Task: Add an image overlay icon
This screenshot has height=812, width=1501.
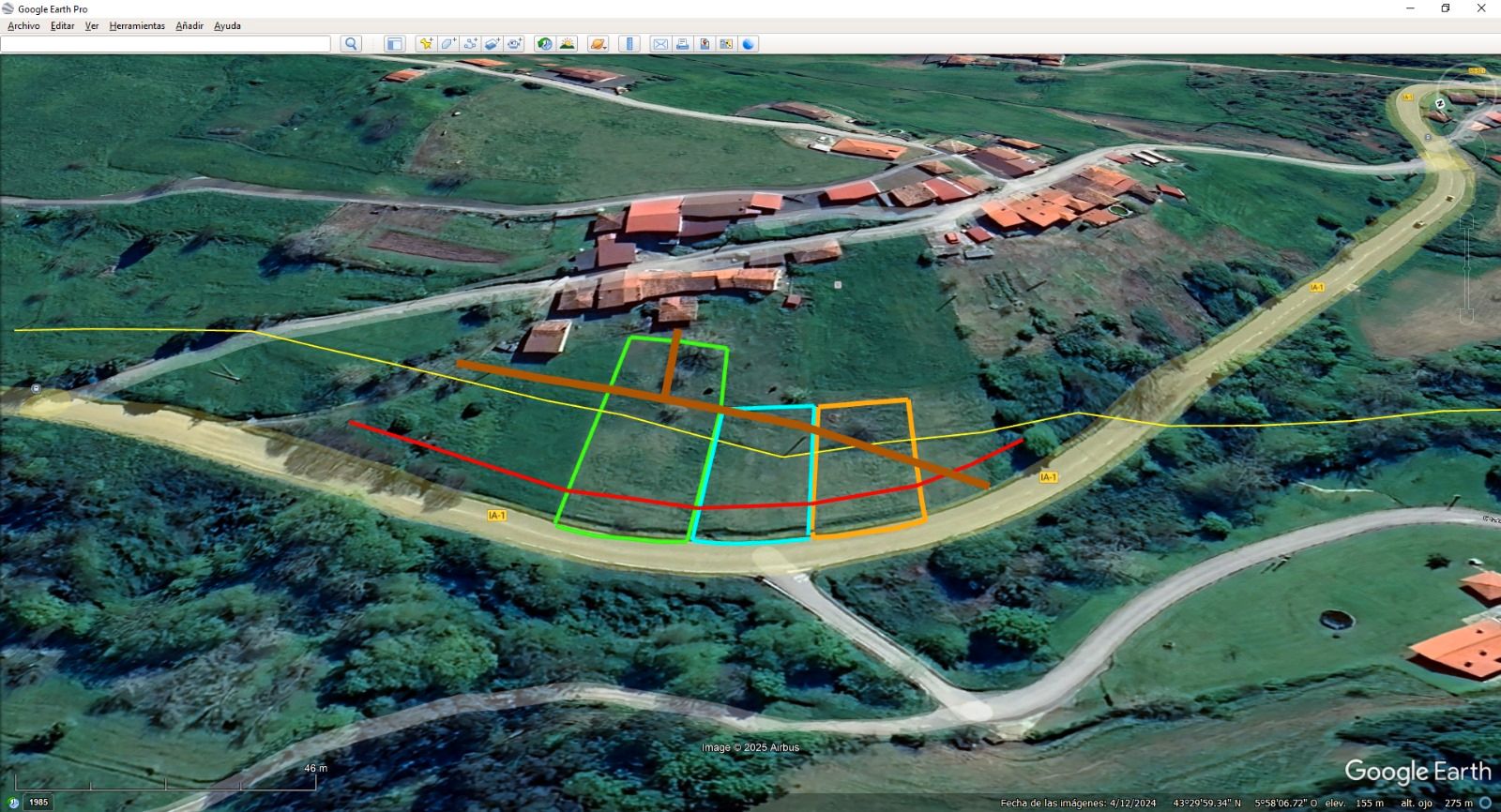Action: [493, 44]
